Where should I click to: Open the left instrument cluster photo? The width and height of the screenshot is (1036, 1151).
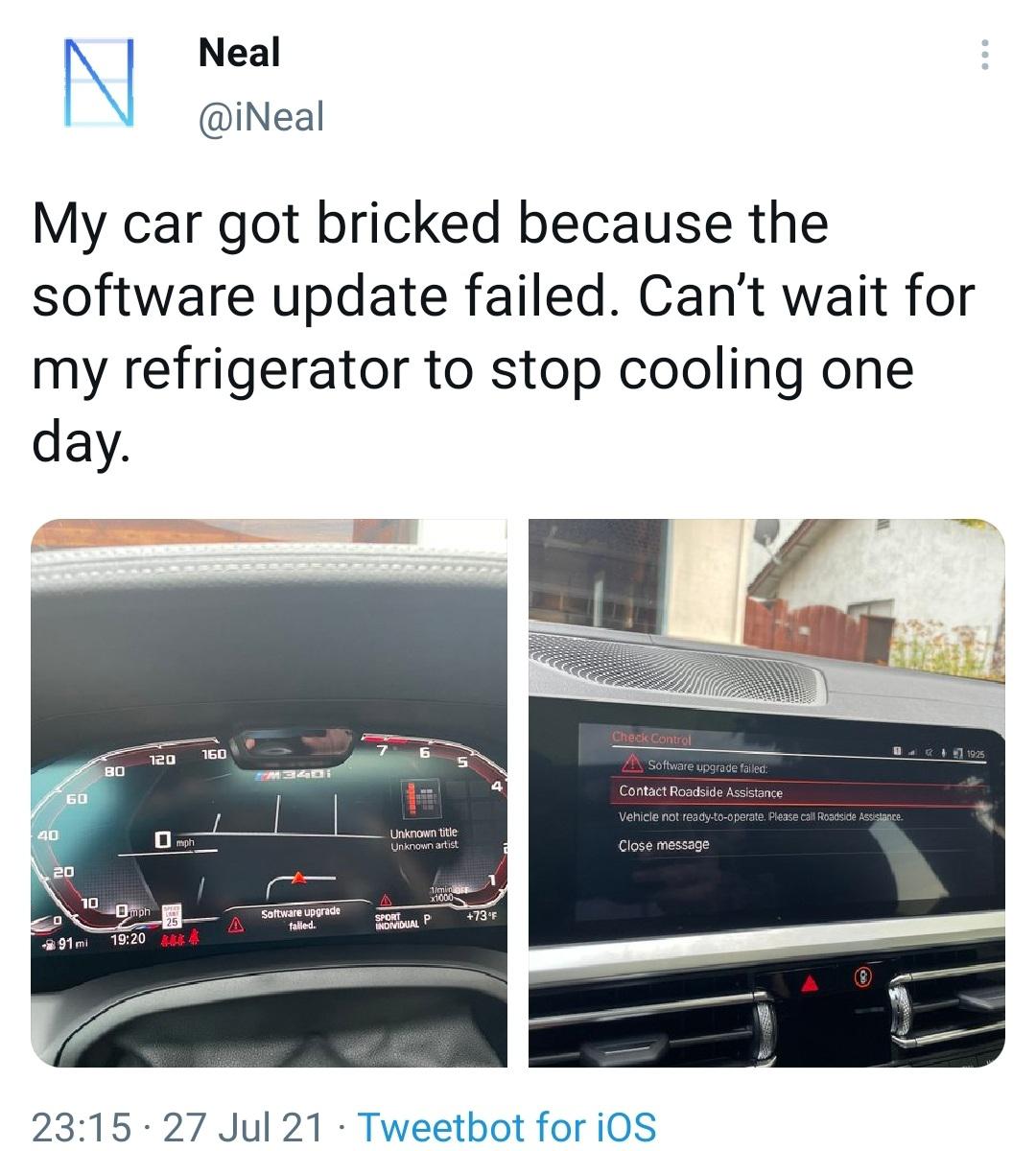(x=269, y=793)
